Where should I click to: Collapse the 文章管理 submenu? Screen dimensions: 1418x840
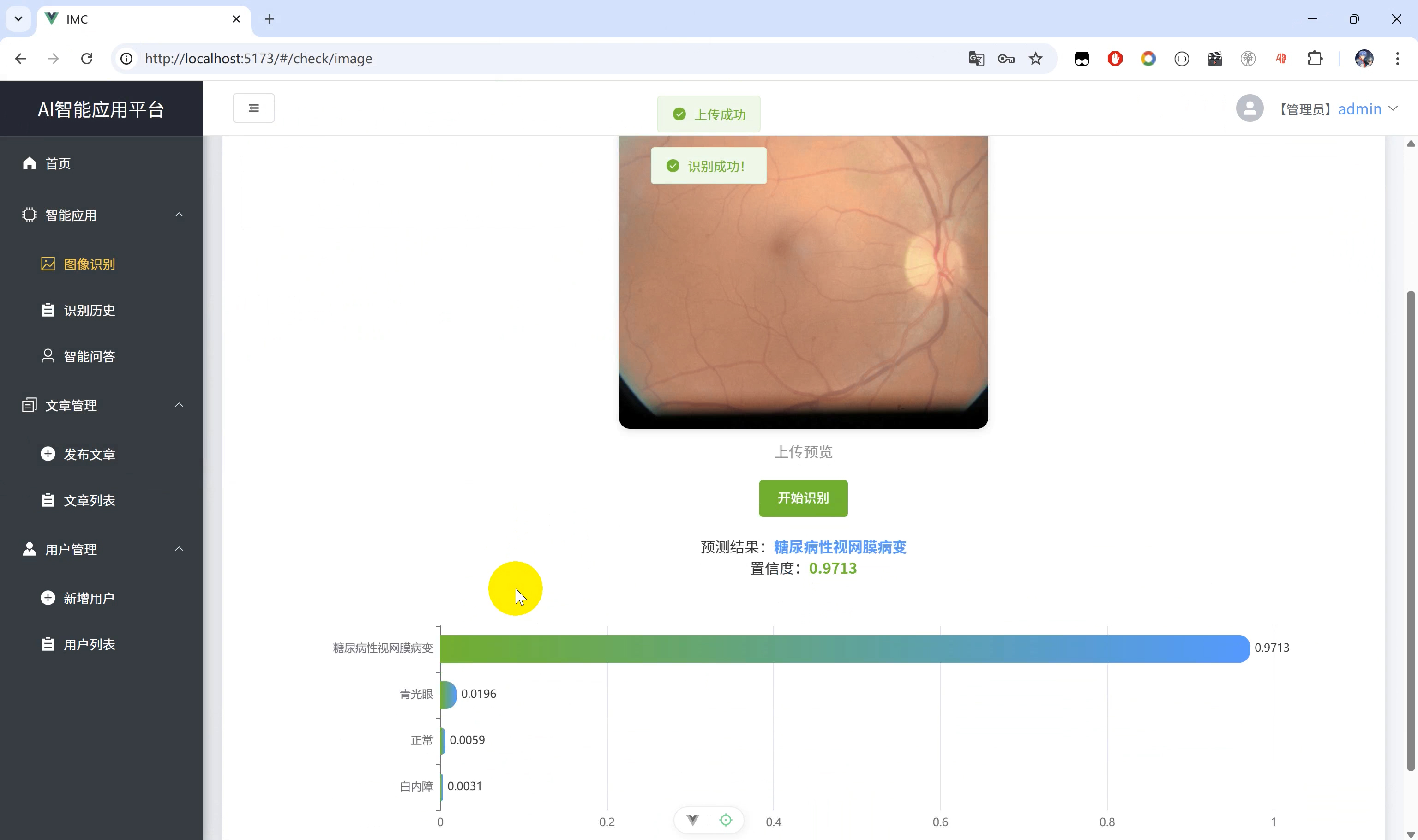pos(179,405)
